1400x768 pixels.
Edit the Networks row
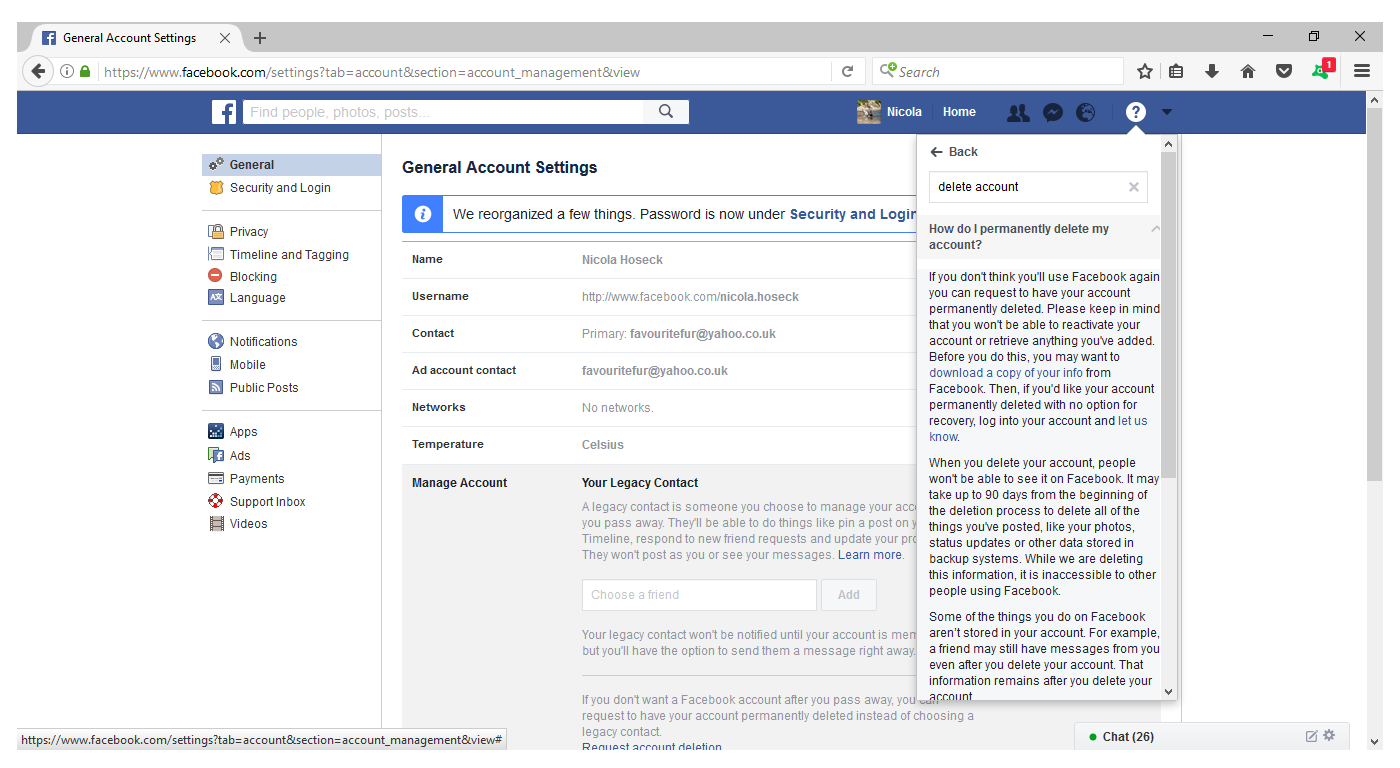[660, 408]
